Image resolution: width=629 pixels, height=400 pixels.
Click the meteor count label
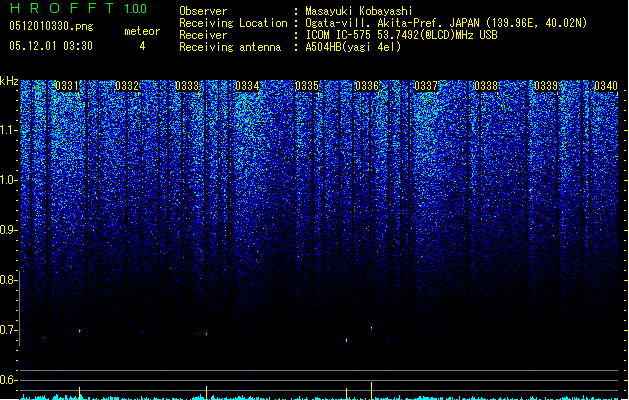(x=142, y=31)
